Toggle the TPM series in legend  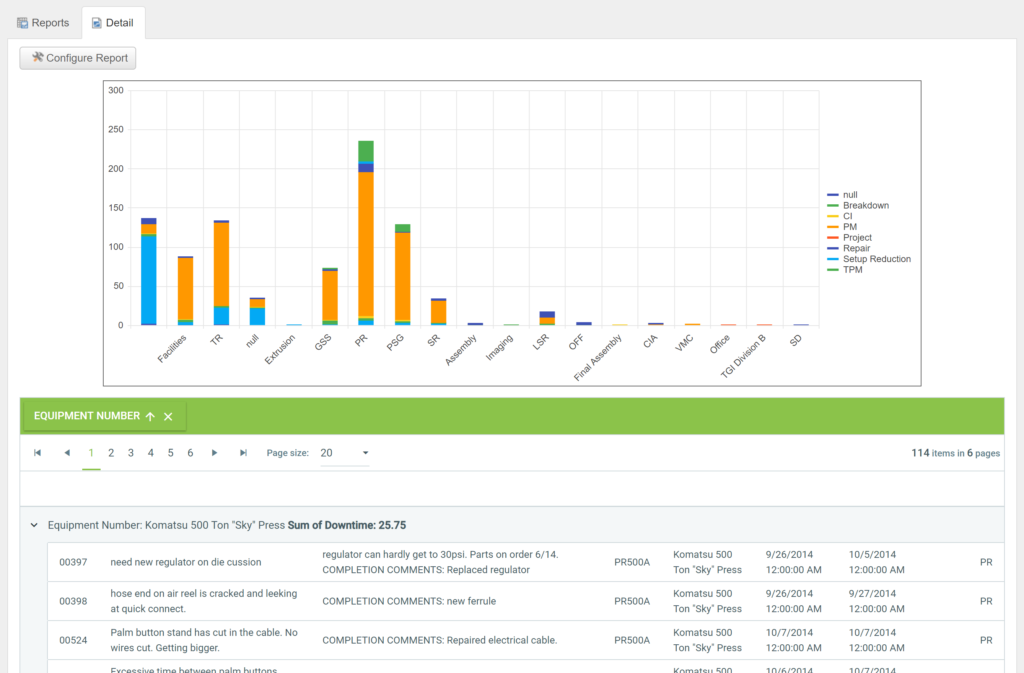tap(845, 270)
